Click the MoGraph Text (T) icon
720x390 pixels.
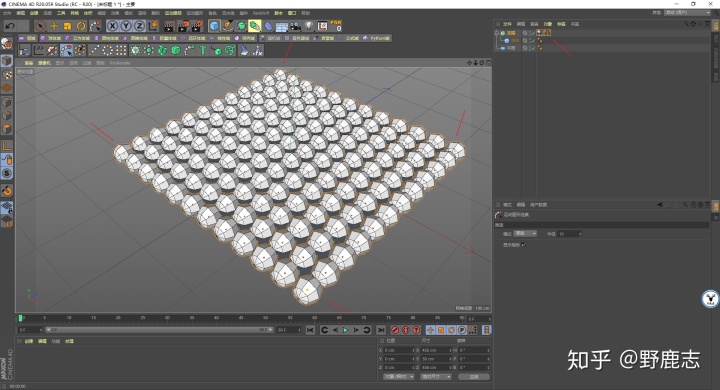[202, 50]
